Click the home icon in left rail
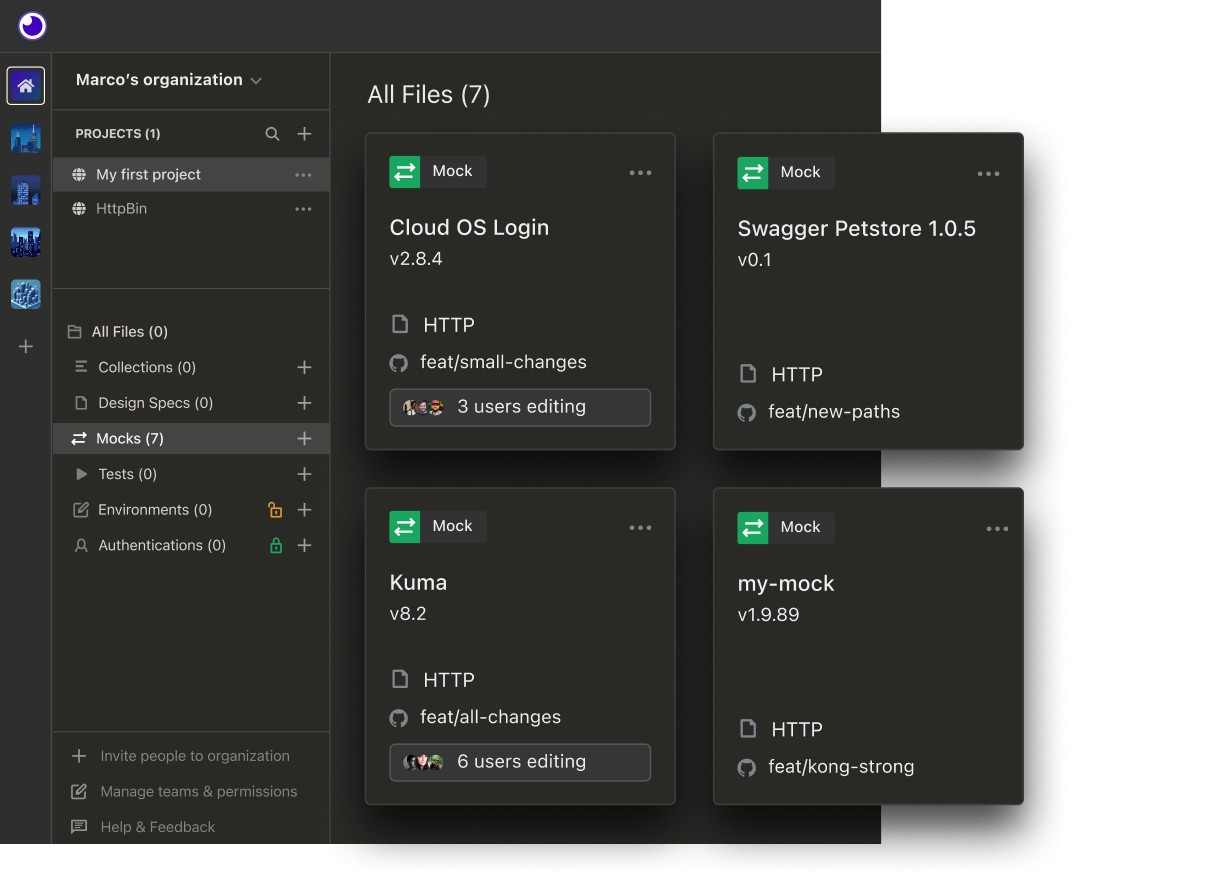Viewport: 1222px width, 879px height. pos(26,86)
